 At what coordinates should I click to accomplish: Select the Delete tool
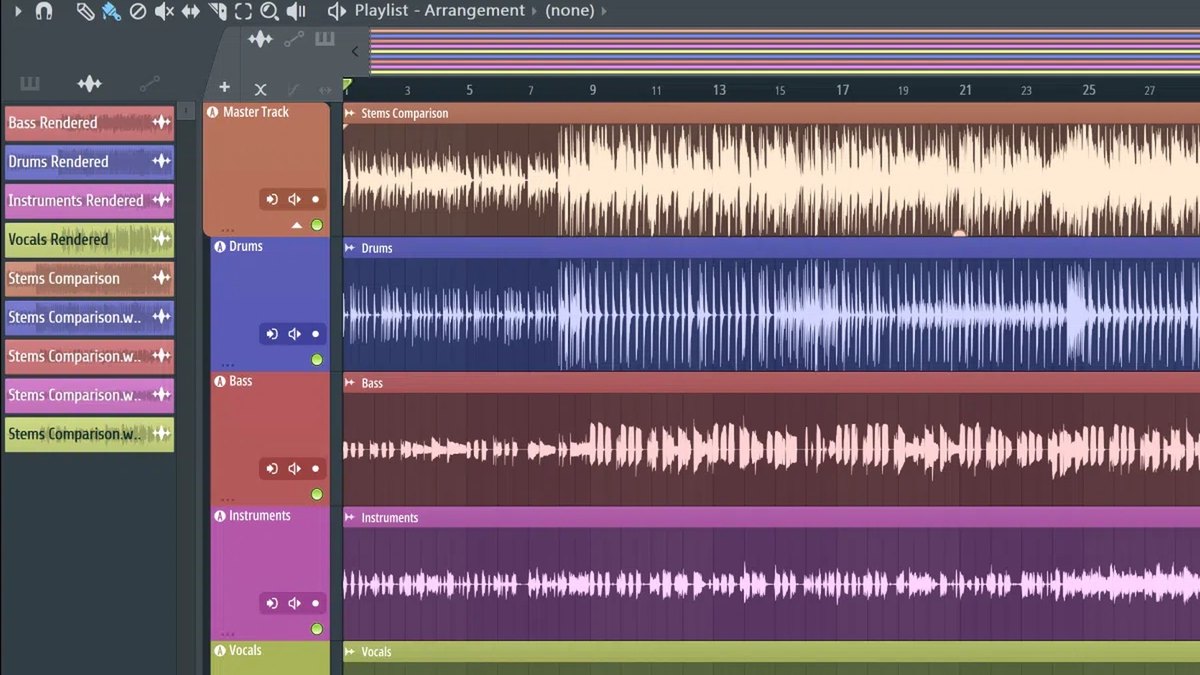pos(138,12)
